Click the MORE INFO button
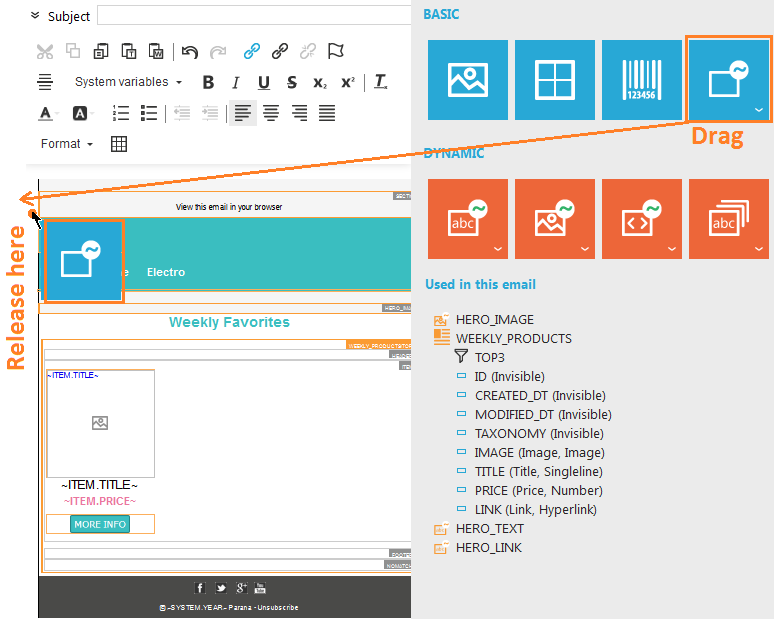This screenshot has height=619, width=775. click(100, 524)
